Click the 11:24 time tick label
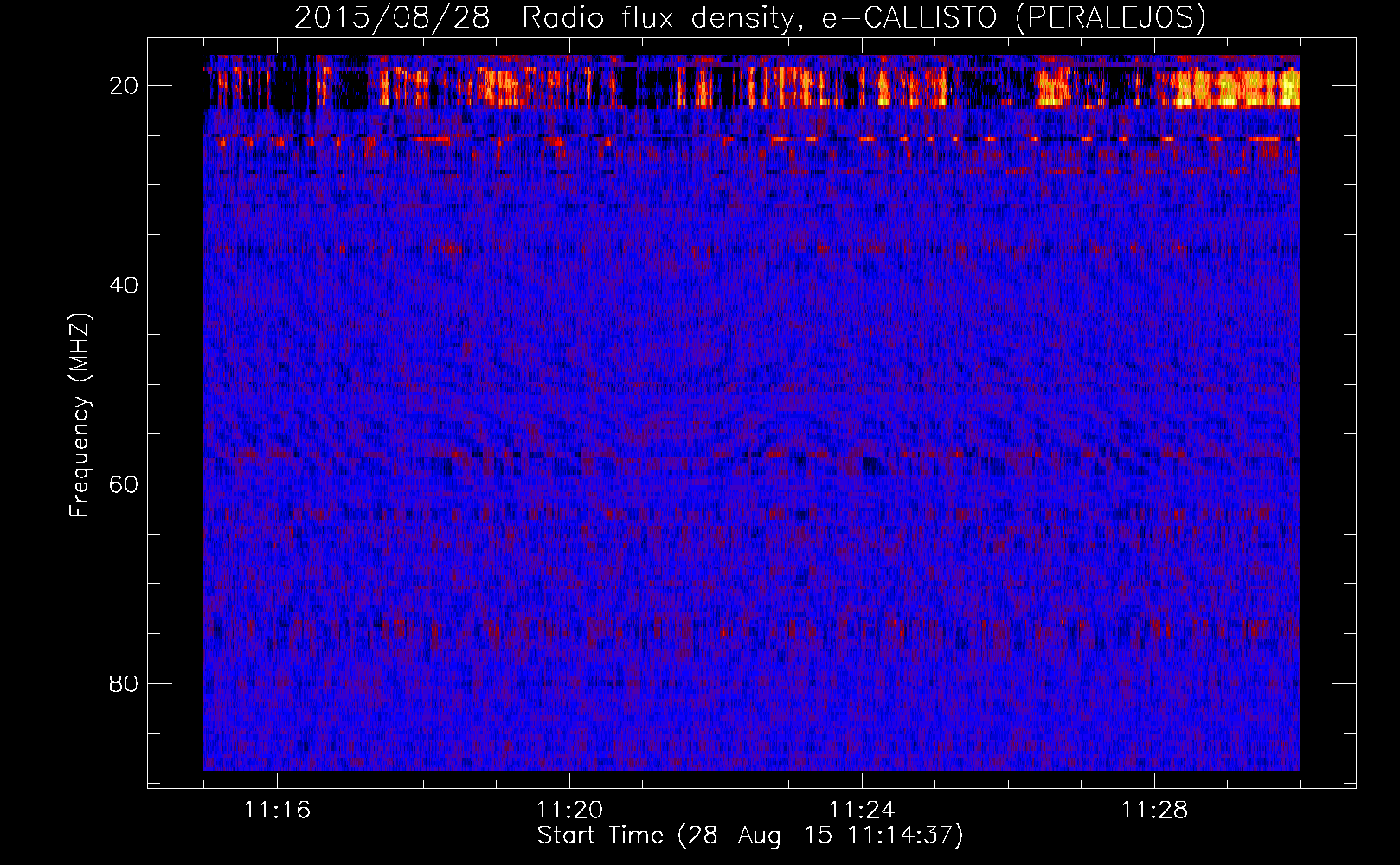This screenshot has width=1400, height=865. (x=862, y=811)
